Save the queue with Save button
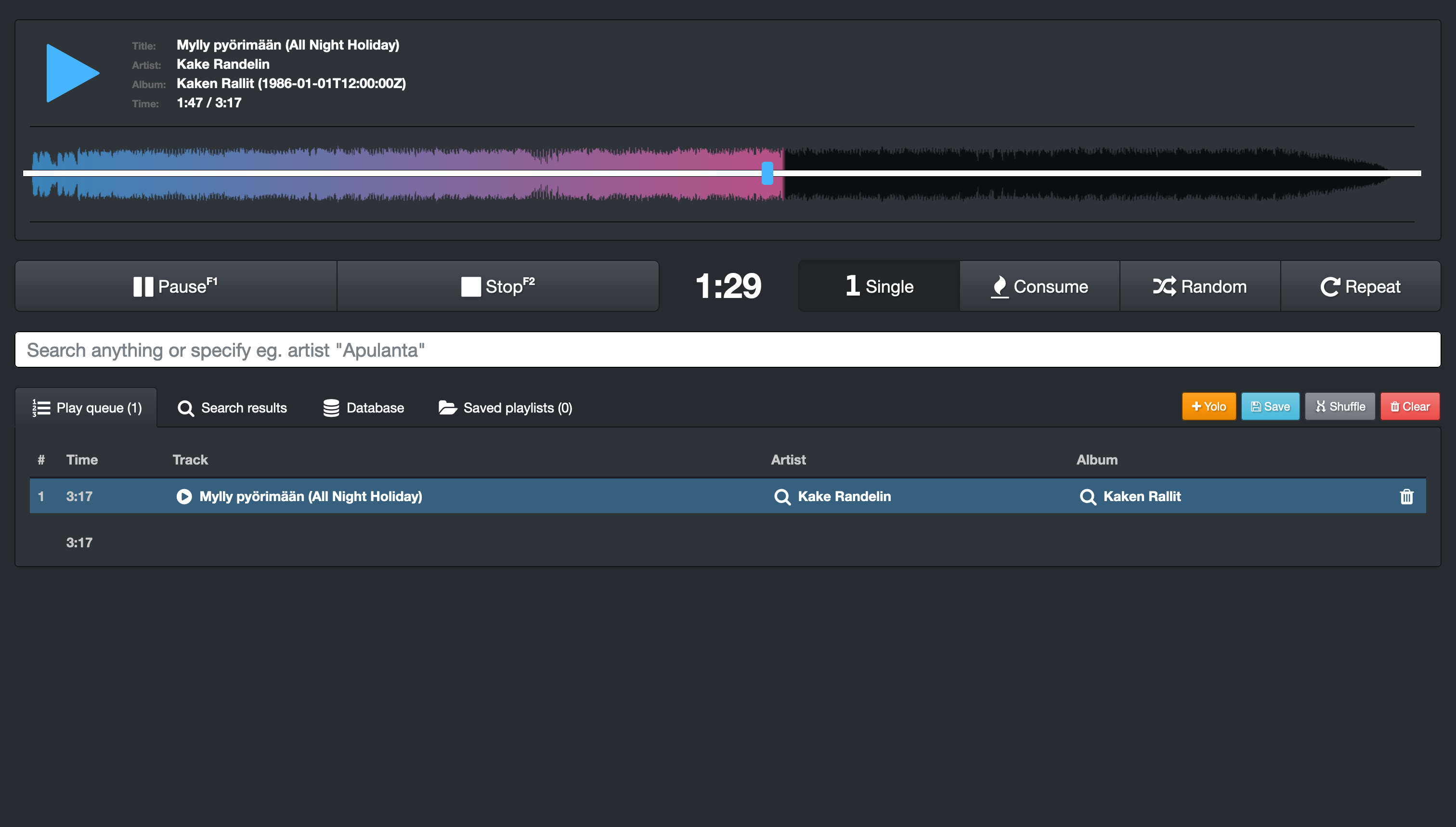Screen dimensions: 1456x827 point(1270,407)
